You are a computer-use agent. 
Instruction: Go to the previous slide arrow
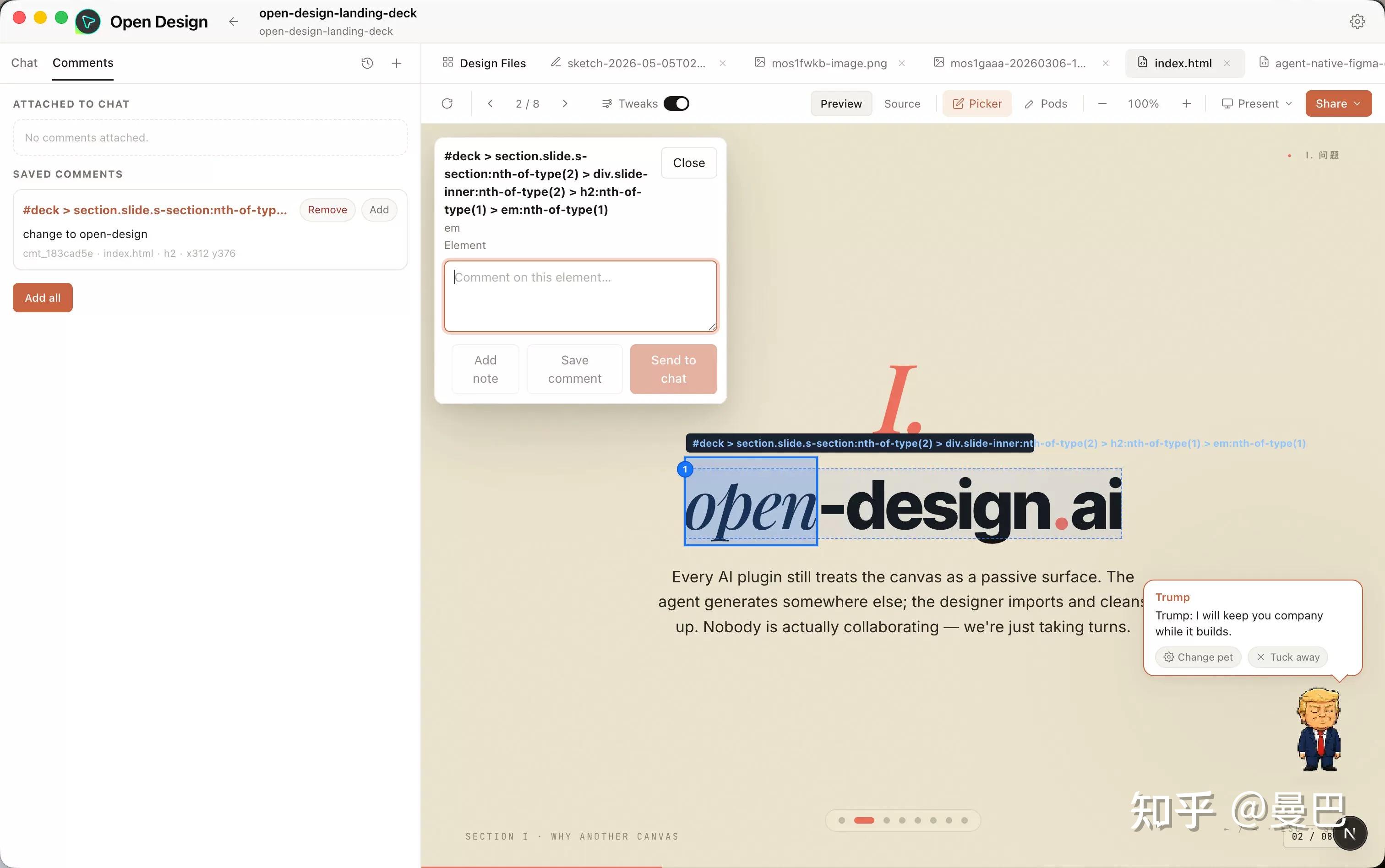click(490, 103)
